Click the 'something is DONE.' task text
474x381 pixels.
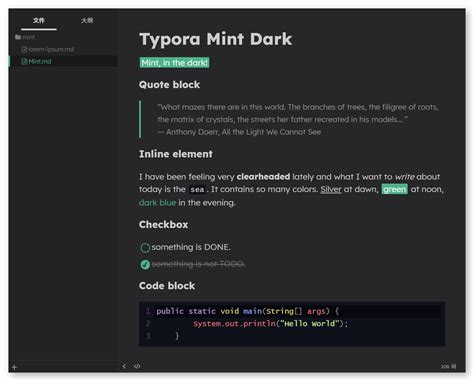191,247
